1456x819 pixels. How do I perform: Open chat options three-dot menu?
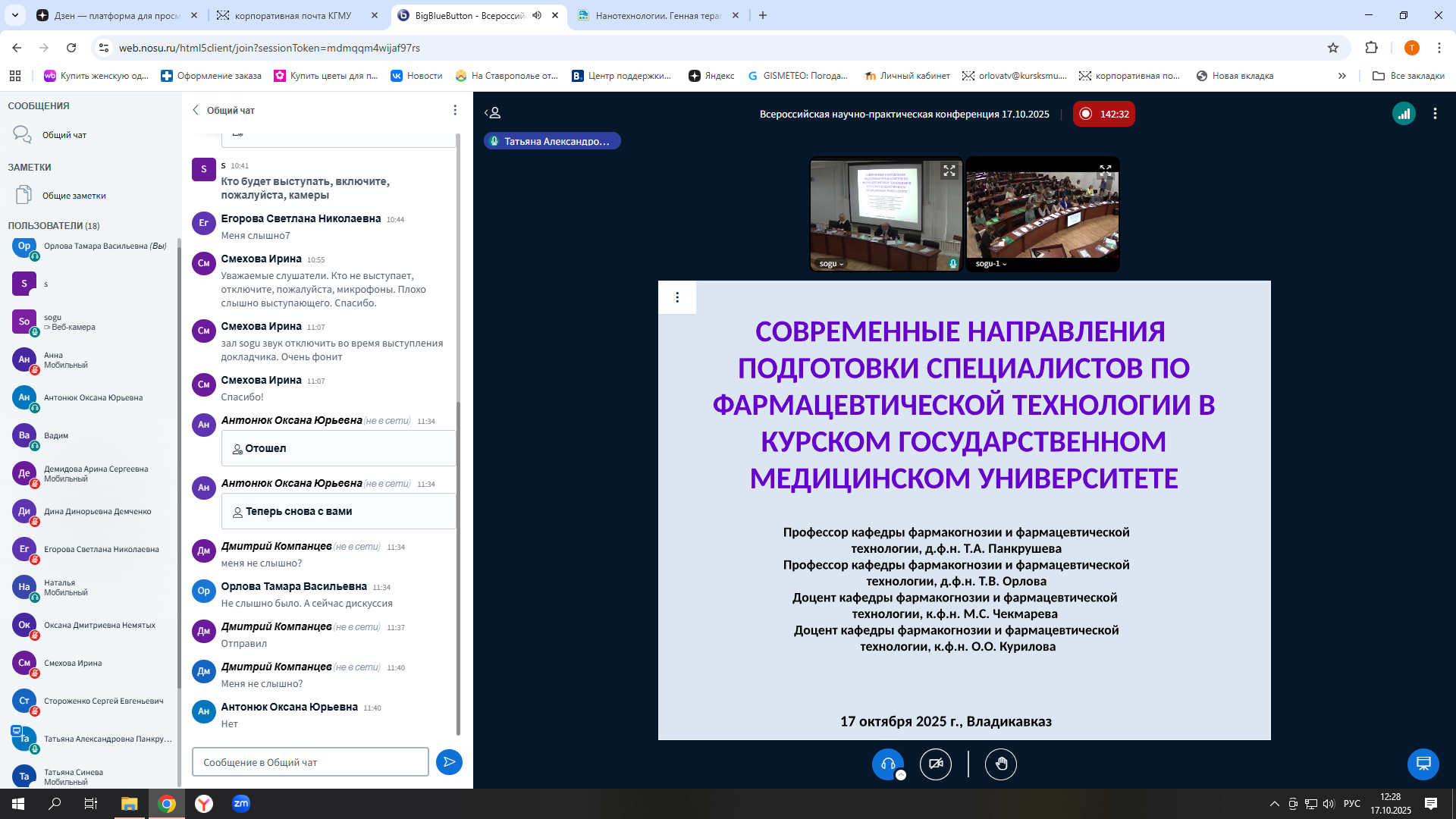(x=455, y=111)
